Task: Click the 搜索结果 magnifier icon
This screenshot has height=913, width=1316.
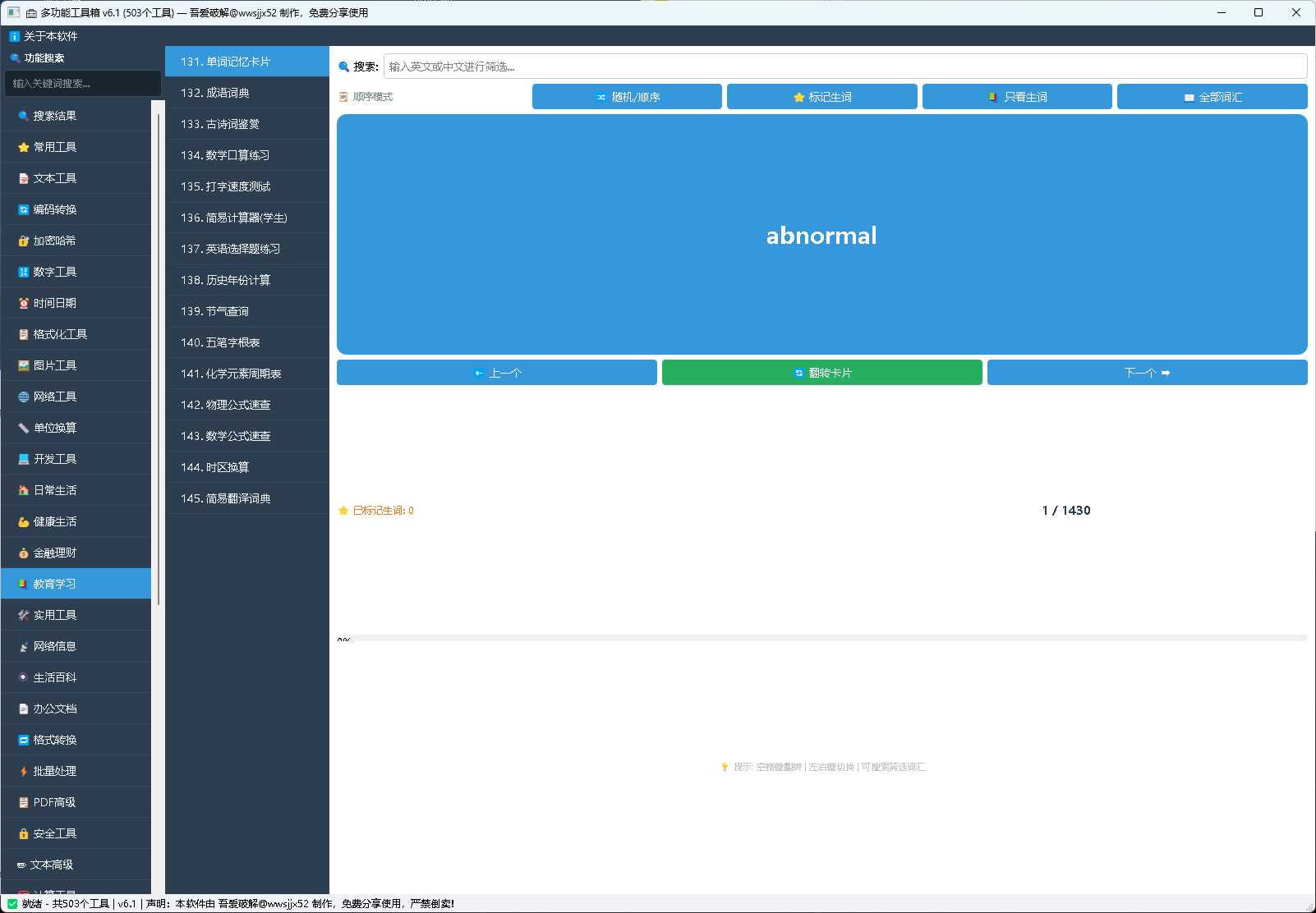Action: coord(24,116)
